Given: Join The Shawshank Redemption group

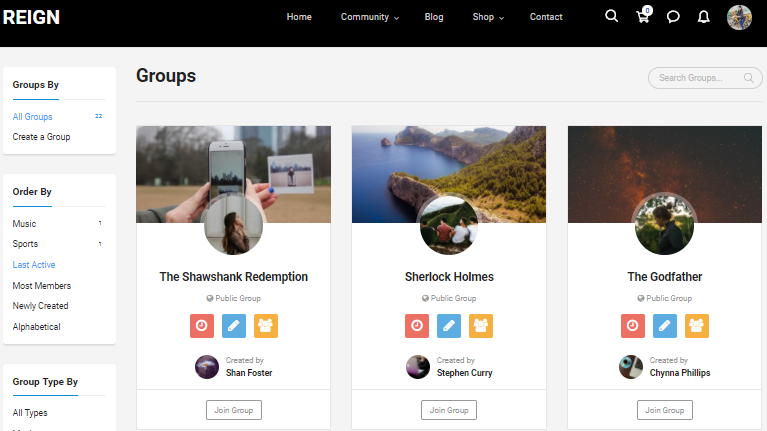Looking at the screenshot, I should (234, 410).
